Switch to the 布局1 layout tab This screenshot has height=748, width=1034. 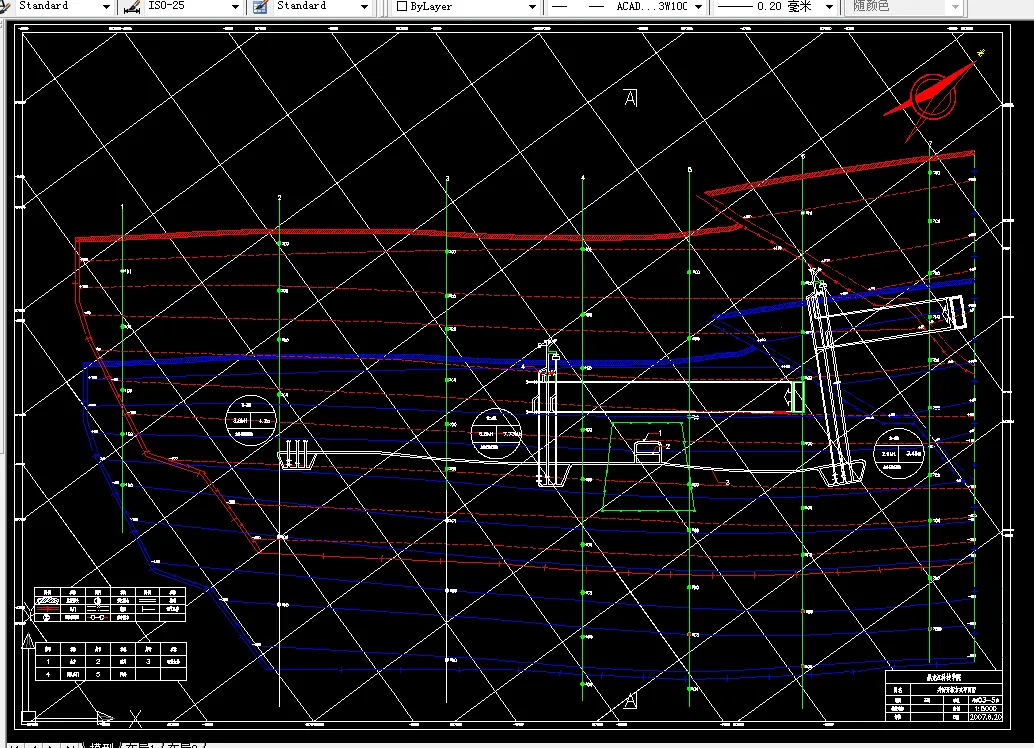[142, 745]
